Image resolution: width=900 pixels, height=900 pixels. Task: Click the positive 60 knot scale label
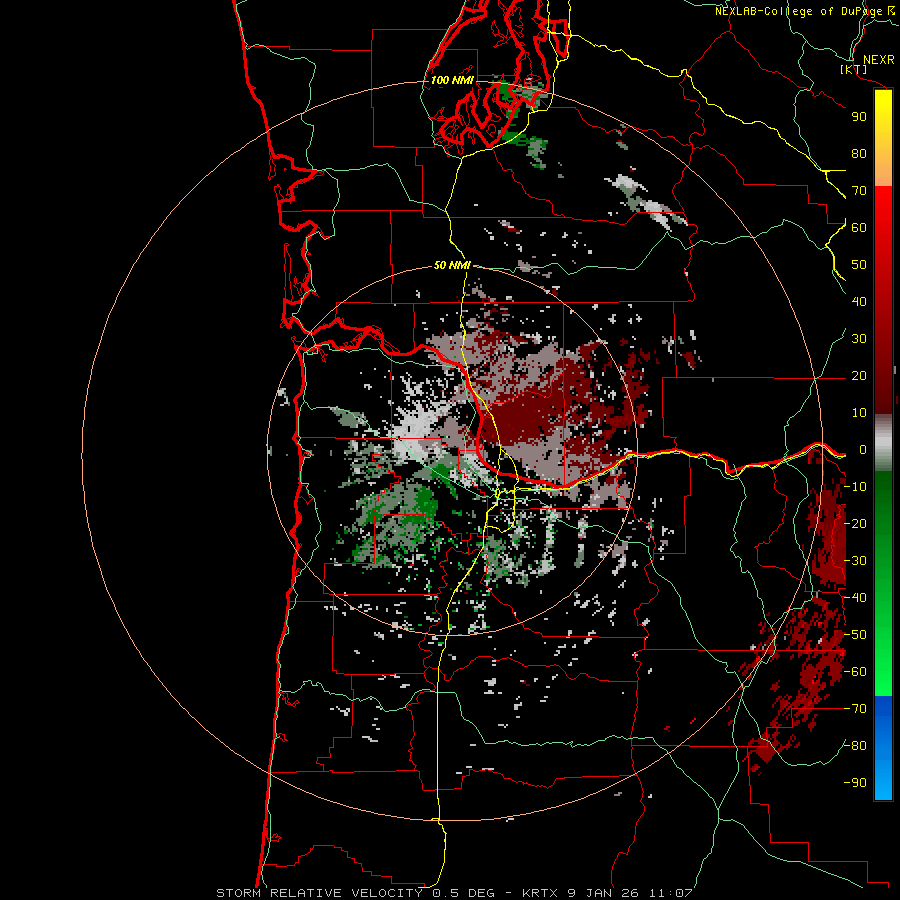(859, 227)
